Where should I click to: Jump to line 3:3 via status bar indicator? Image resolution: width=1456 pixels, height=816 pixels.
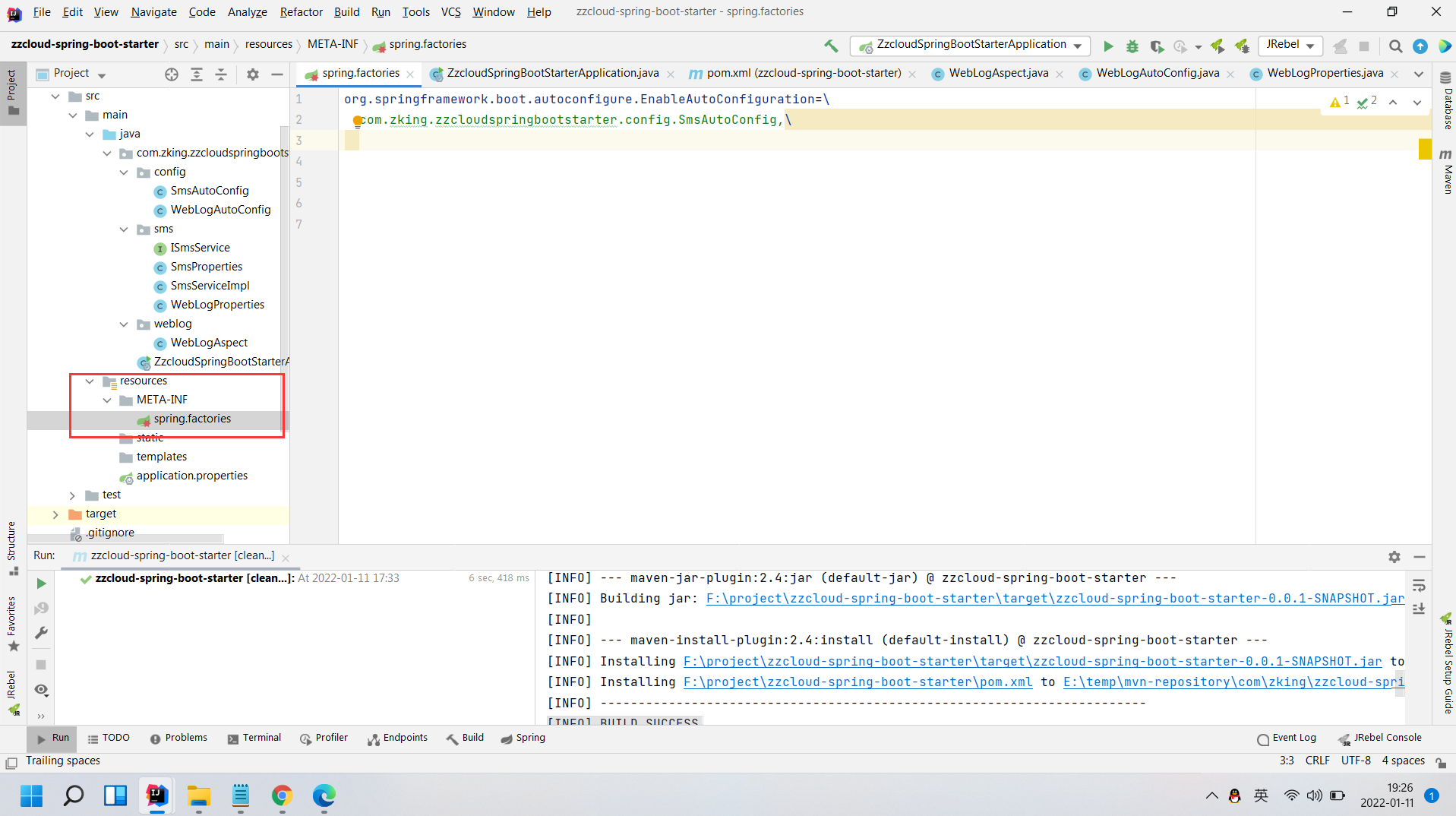1287,760
